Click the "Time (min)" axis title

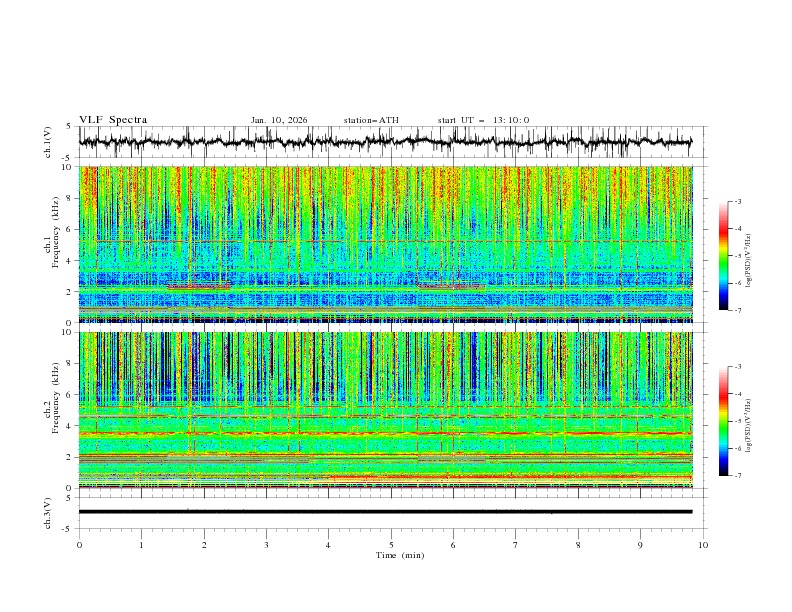coord(400,555)
